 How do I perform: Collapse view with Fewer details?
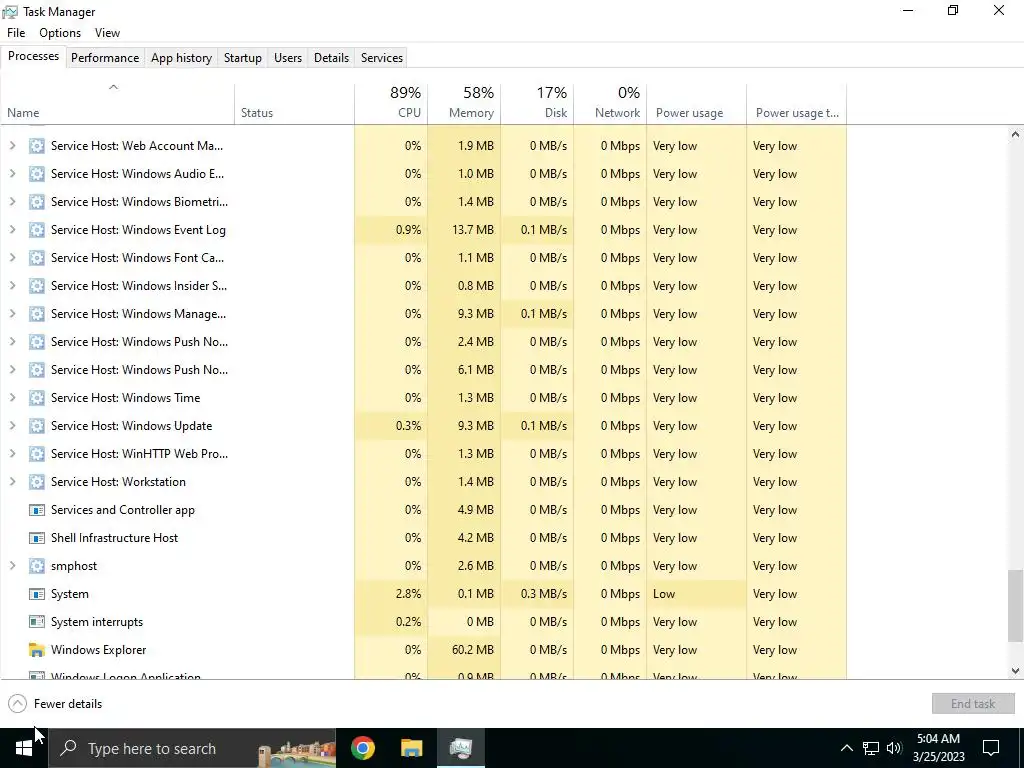pyautogui.click(x=56, y=703)
